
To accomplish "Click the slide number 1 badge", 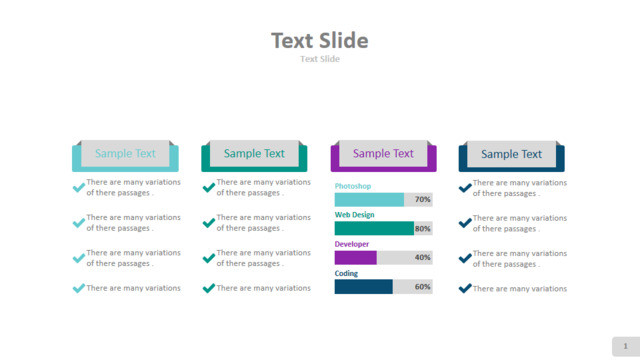I will (626, 347).
